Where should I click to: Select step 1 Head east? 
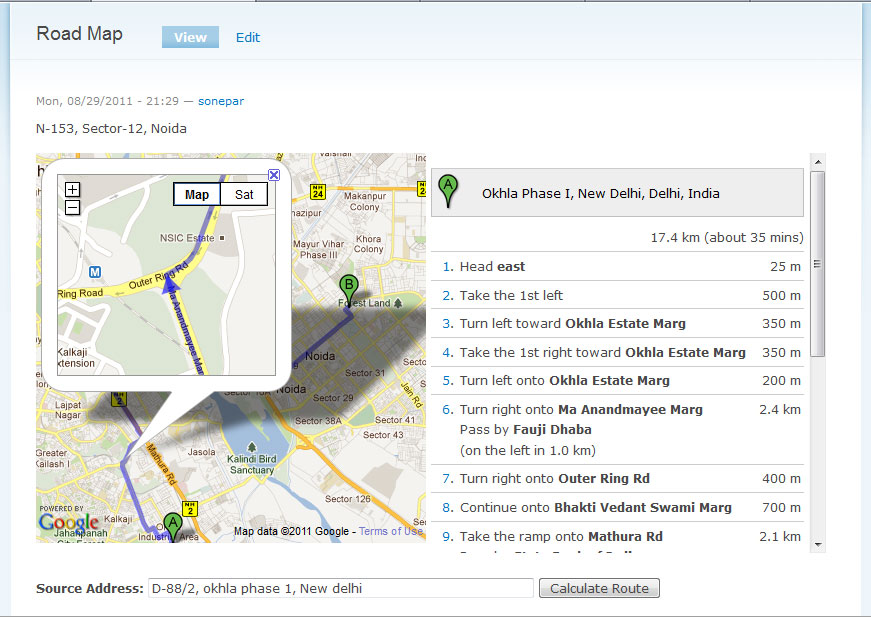pos(617,267)
